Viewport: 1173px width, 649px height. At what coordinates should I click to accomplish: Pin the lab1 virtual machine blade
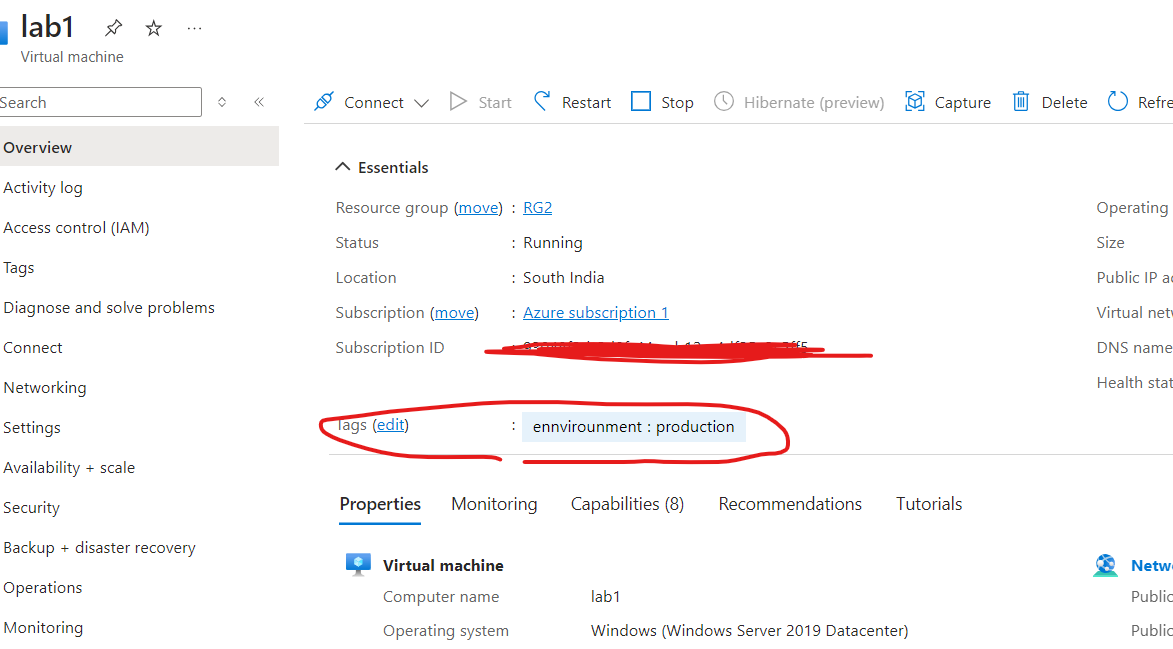tap(113, 28)
